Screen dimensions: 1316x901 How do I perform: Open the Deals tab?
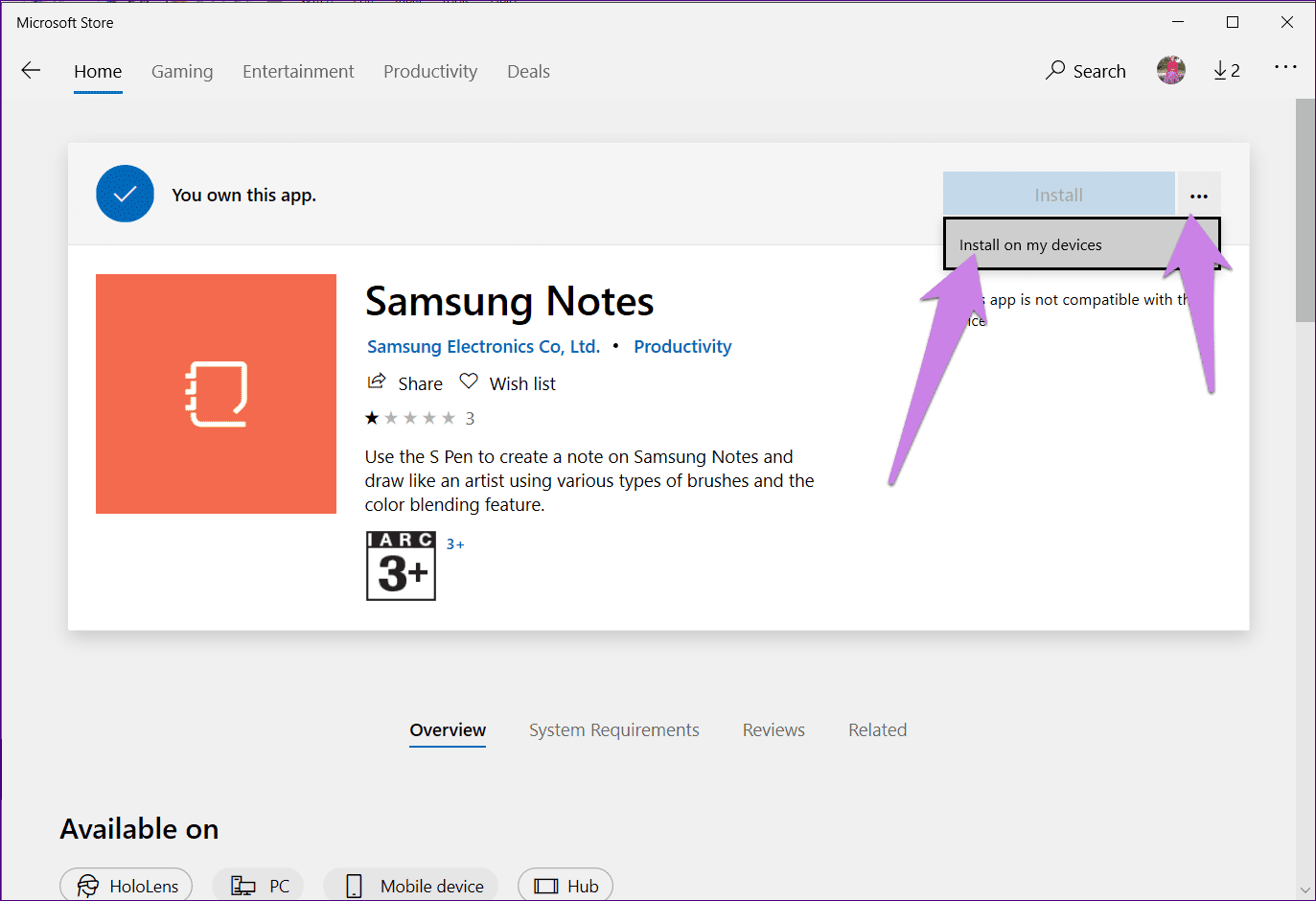tap(528, 72)
